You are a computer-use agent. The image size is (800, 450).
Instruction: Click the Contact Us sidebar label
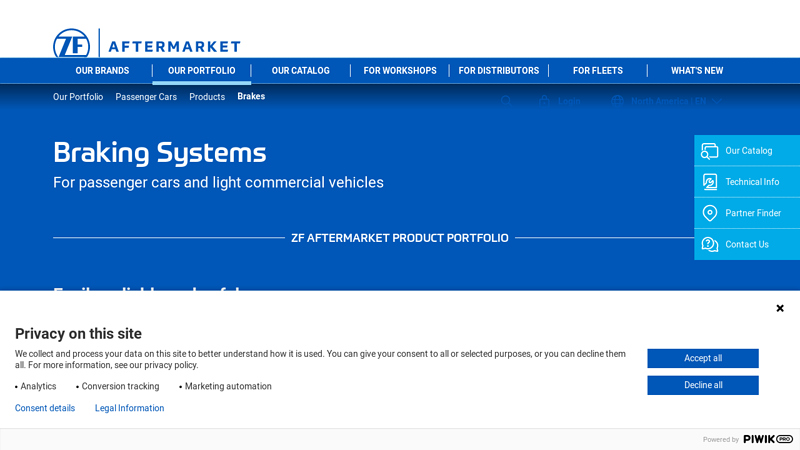(747, 244)
